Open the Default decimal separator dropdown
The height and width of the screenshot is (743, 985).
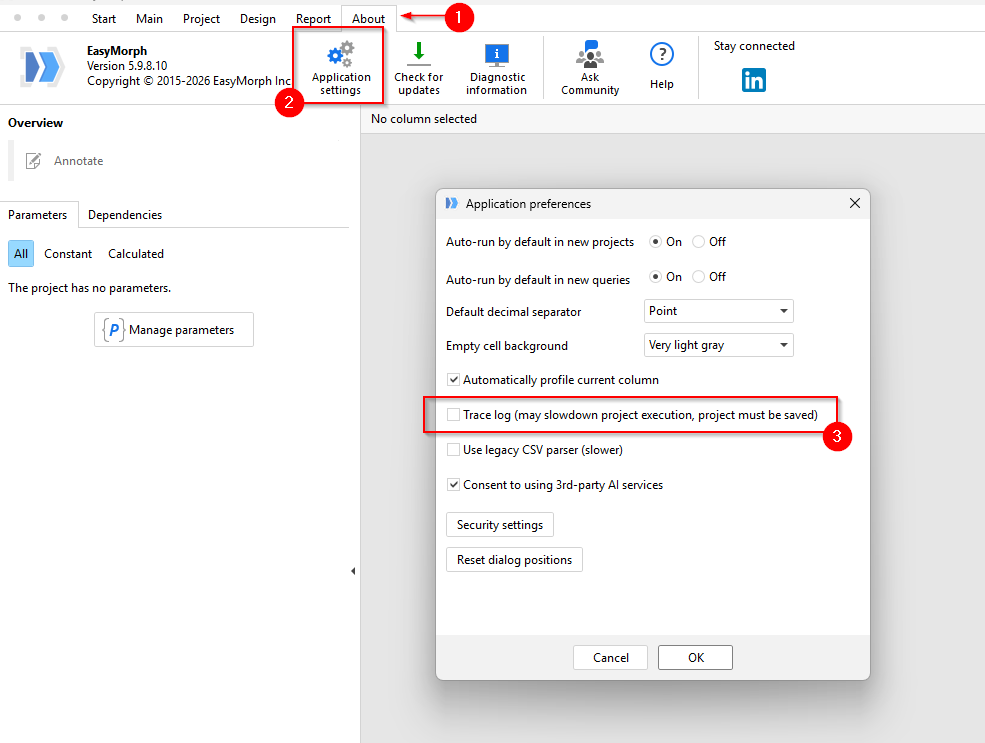pos(719,311)
